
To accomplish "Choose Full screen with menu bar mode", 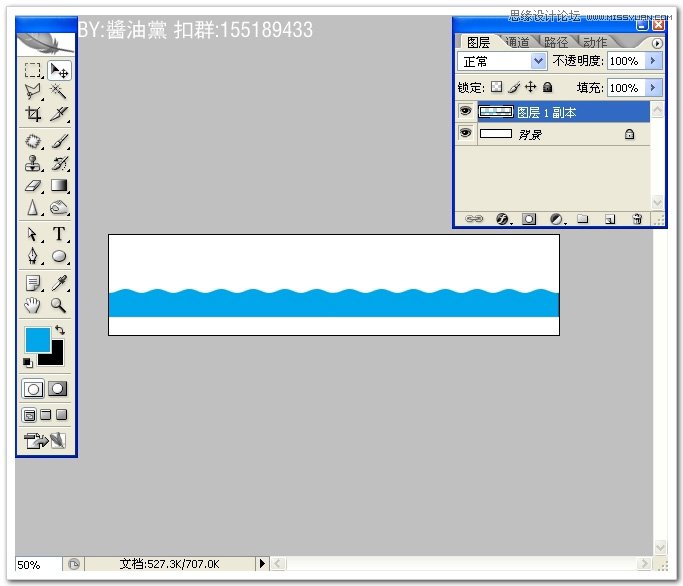I will coord(46,414).
